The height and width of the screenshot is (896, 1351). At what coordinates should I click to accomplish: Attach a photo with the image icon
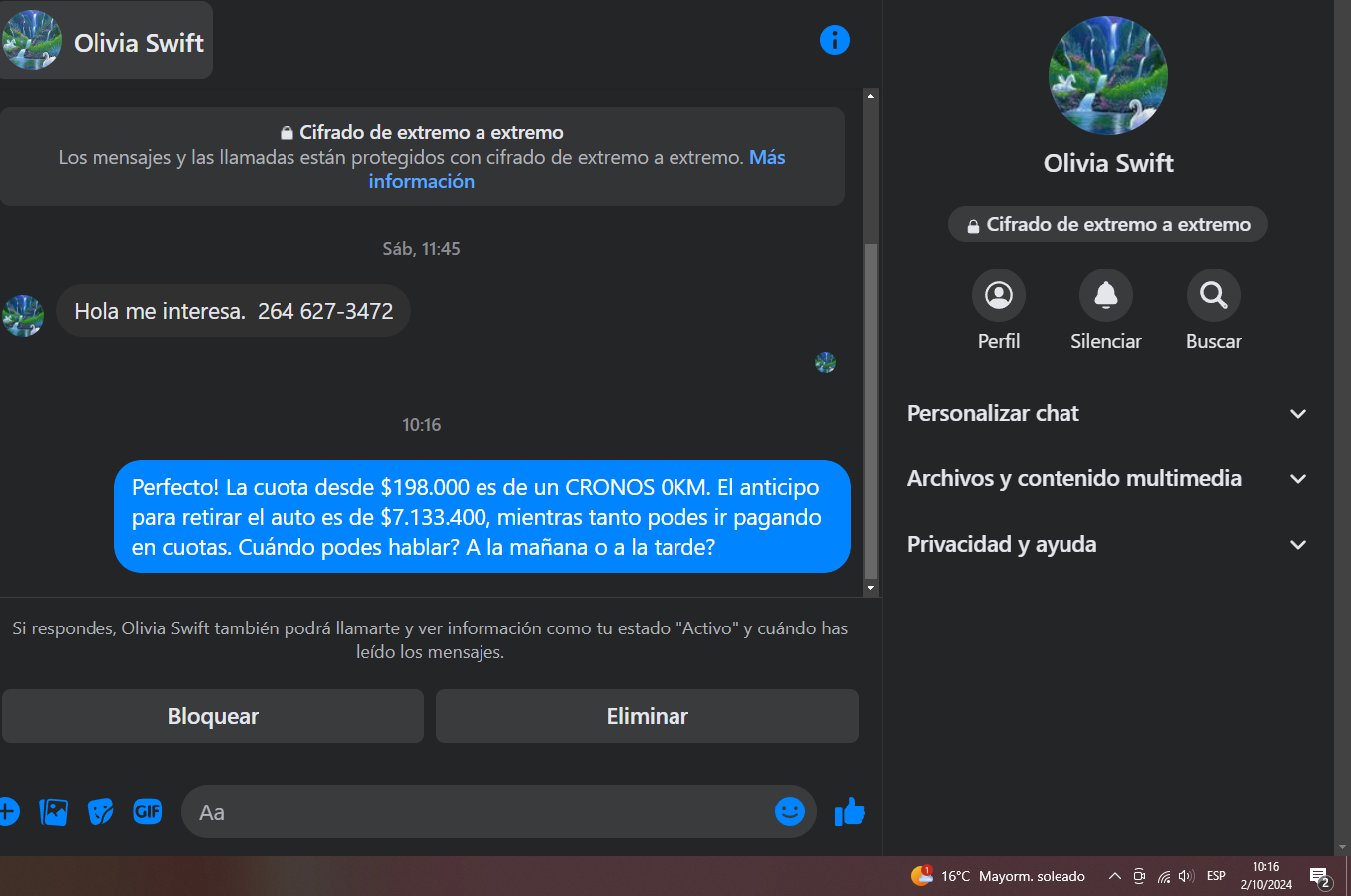pyautogui.click(x=53, y=811)
